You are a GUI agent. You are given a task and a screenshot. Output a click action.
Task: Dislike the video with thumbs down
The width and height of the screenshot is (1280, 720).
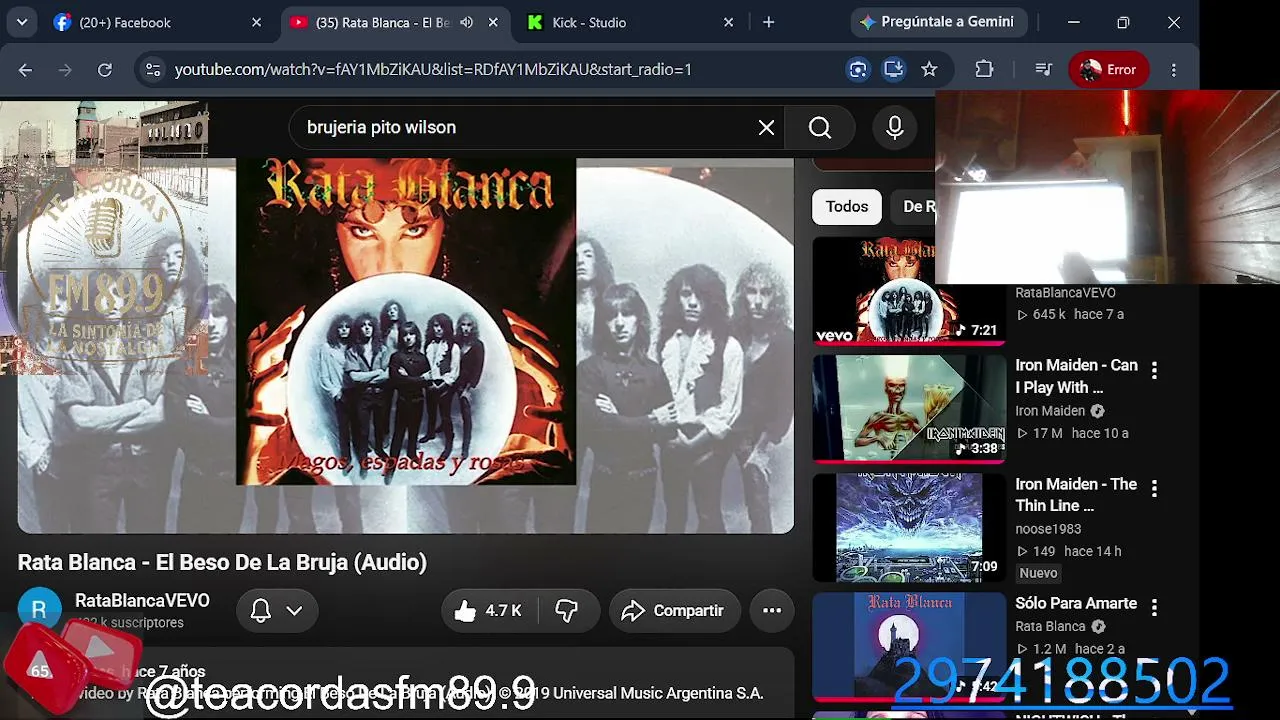pyautogui.click(x=567, y=610)
